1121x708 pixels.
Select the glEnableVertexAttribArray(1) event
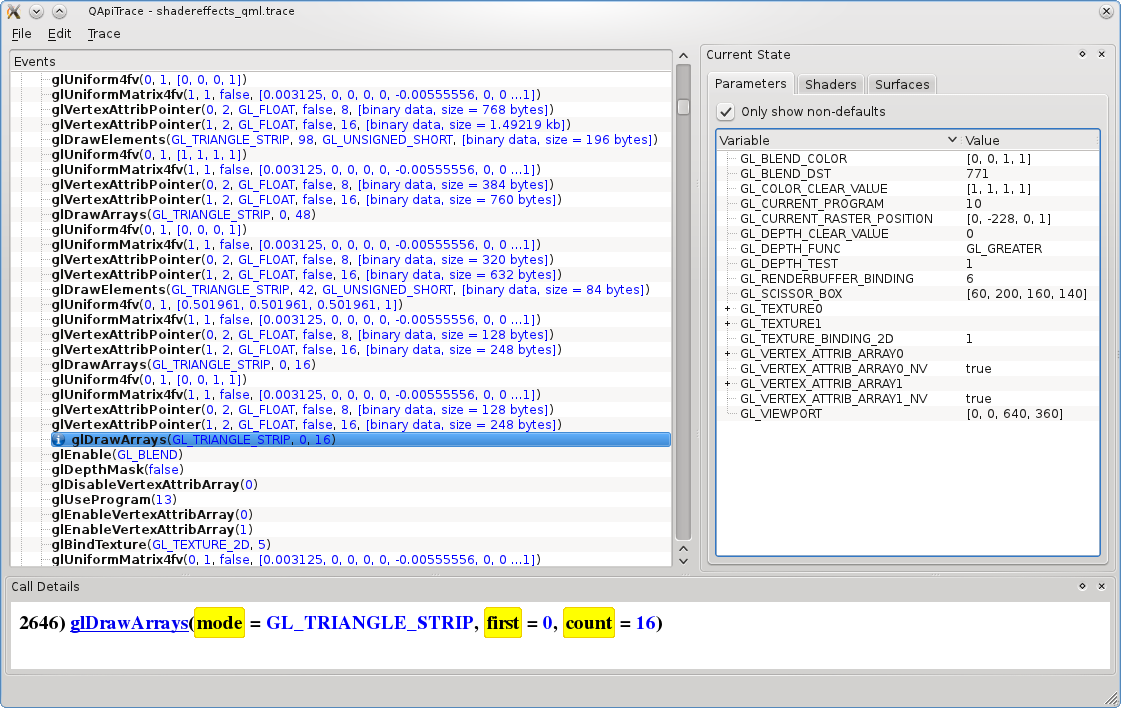click(152, 530)
